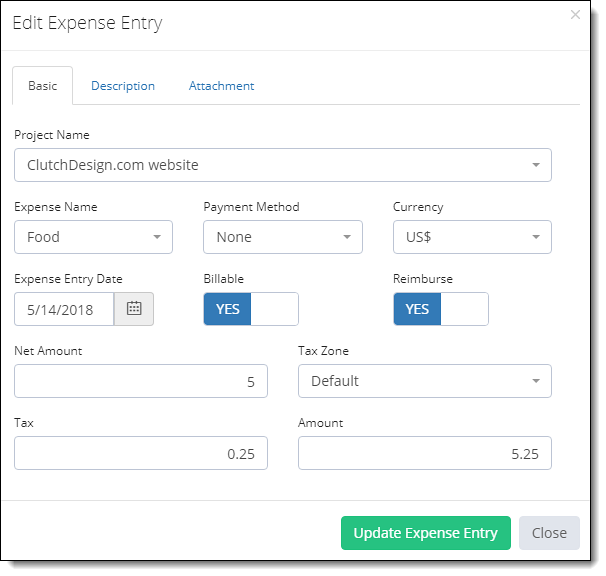The width and height of the screenshot is (606, 576).
Task: Switch to the Attachment tab
Action: [x=221, y=85]
